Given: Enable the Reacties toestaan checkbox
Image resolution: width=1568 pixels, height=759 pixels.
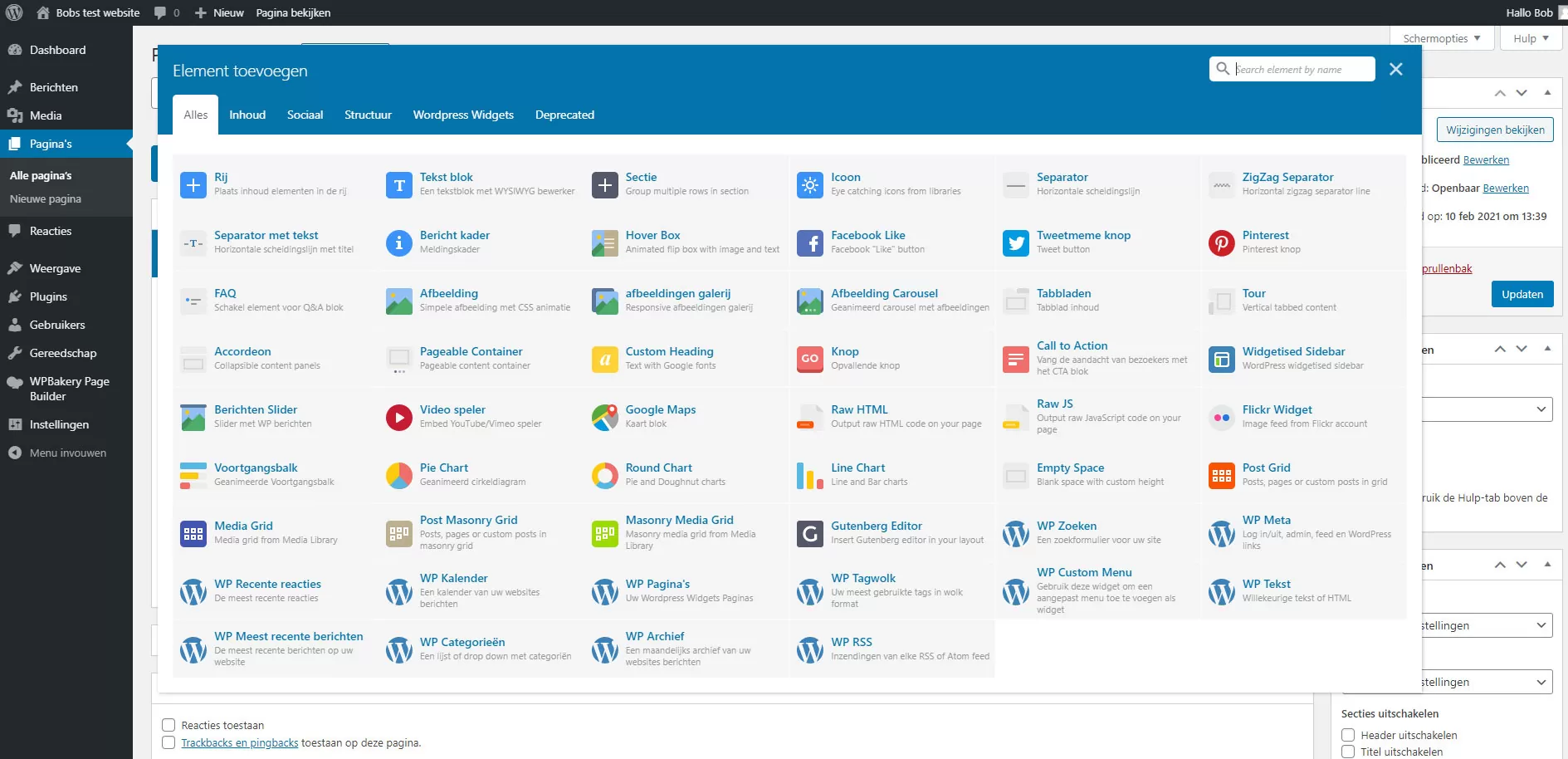Looking at the screenshot, I should click(x=169, y=725).
